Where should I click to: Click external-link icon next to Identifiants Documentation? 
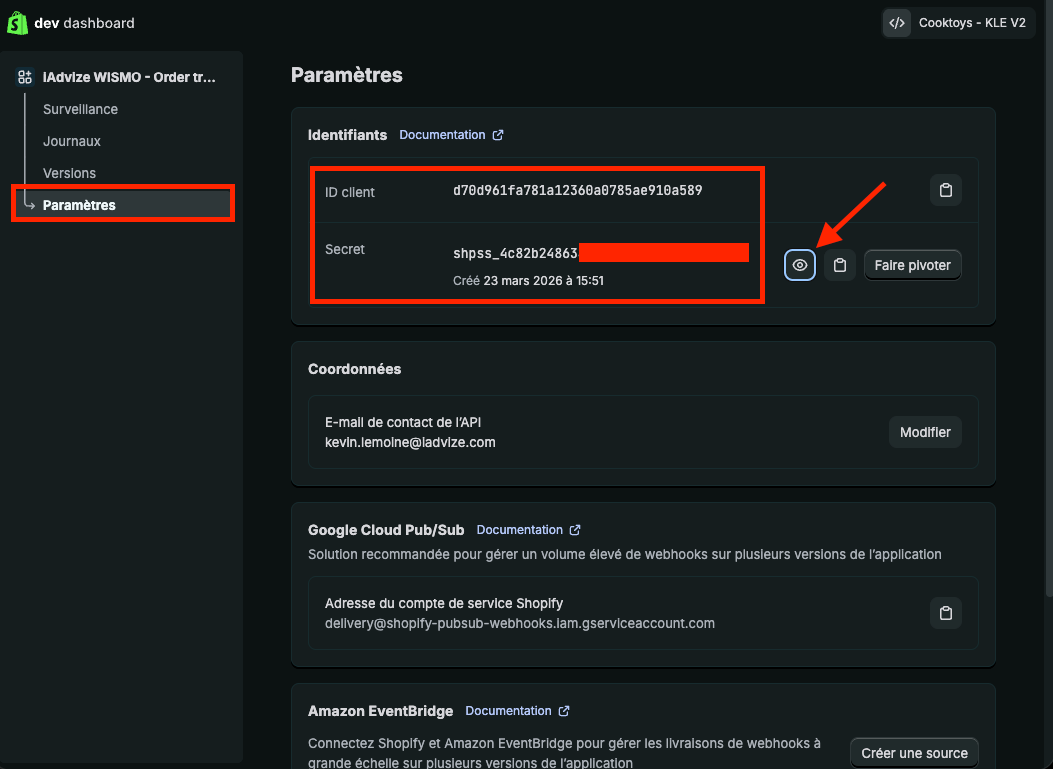point(498,135)
